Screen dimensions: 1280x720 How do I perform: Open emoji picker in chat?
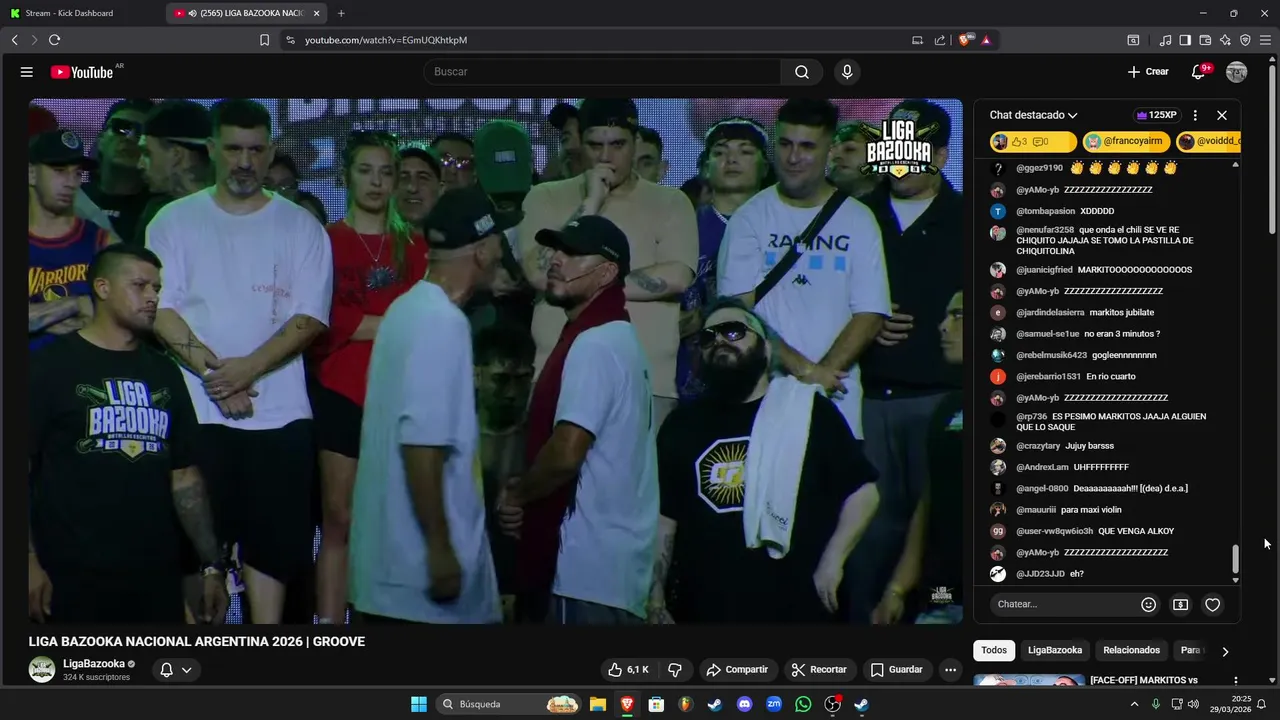click(1148, 604)
